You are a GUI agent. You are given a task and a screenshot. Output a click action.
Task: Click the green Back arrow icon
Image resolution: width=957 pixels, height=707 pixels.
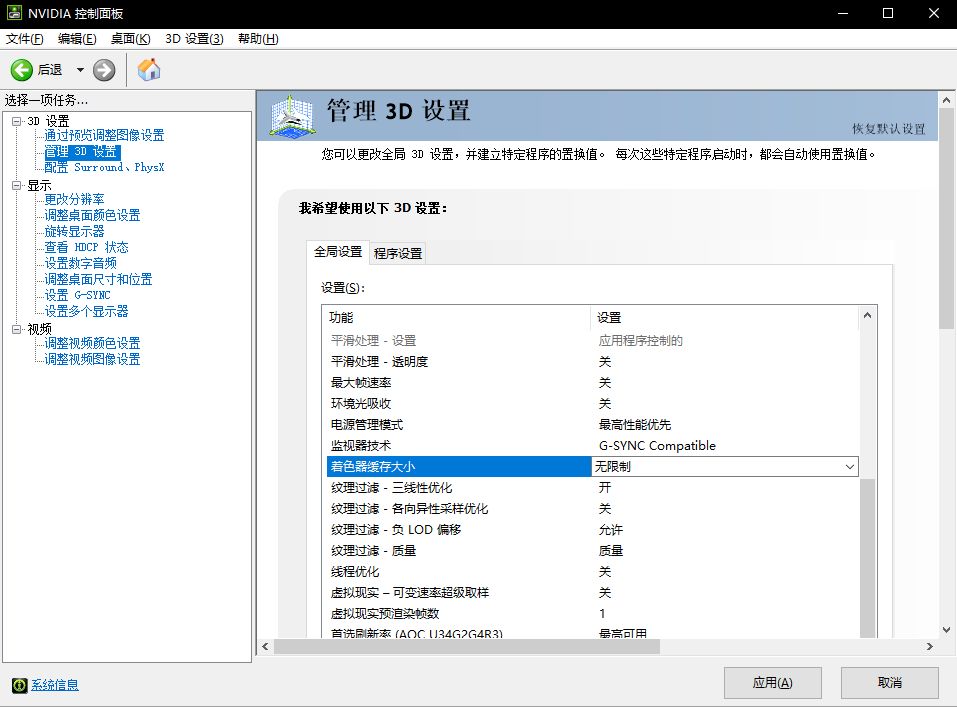(21, 70)
